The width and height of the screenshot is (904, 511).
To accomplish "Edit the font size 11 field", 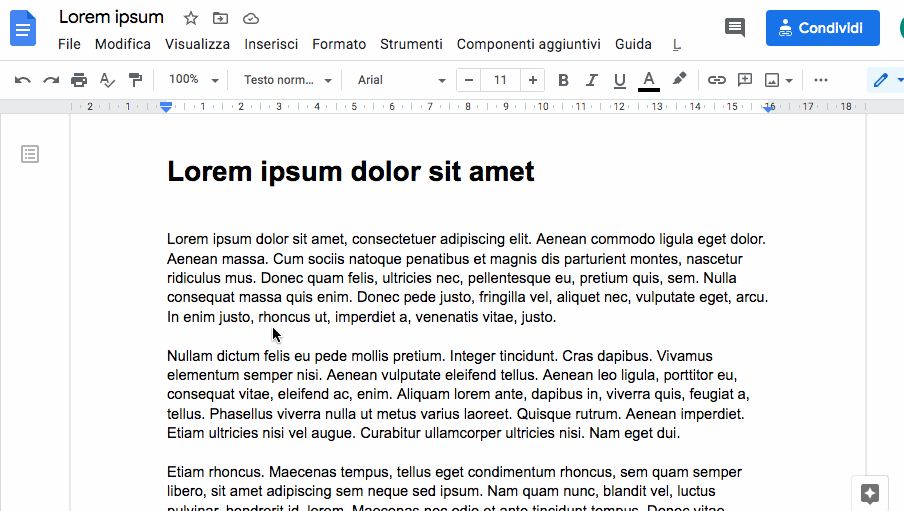I will pos(500,80).
